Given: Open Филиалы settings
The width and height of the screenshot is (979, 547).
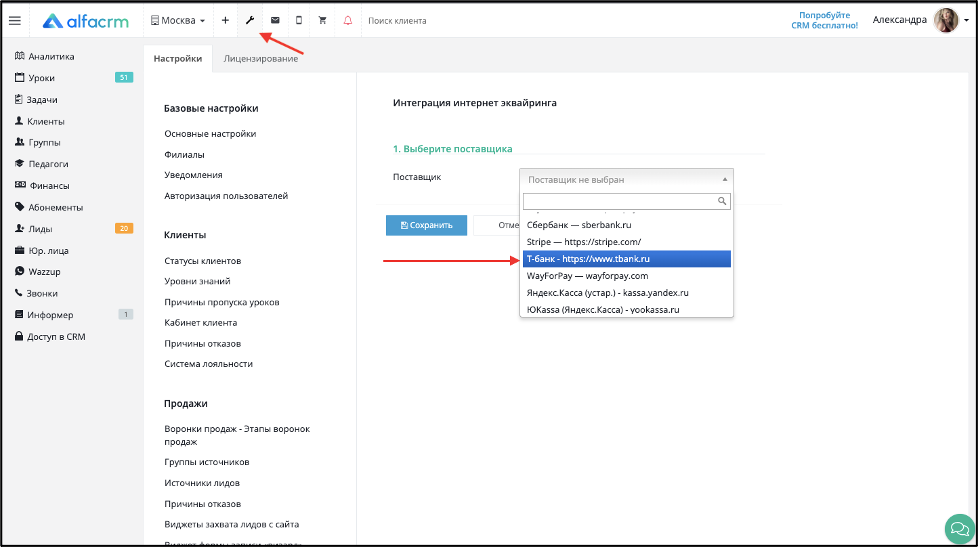Looking at the screenshot, I should click(184, 154).
